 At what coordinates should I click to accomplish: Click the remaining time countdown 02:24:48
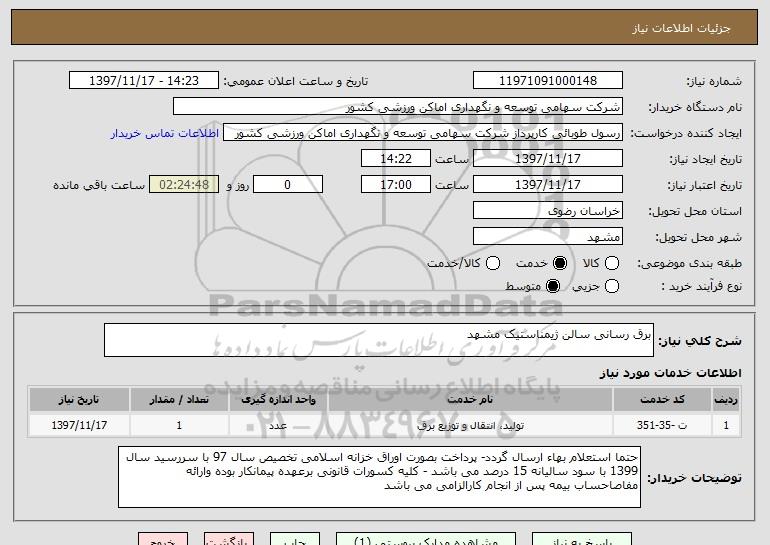[x=184, y=185]
